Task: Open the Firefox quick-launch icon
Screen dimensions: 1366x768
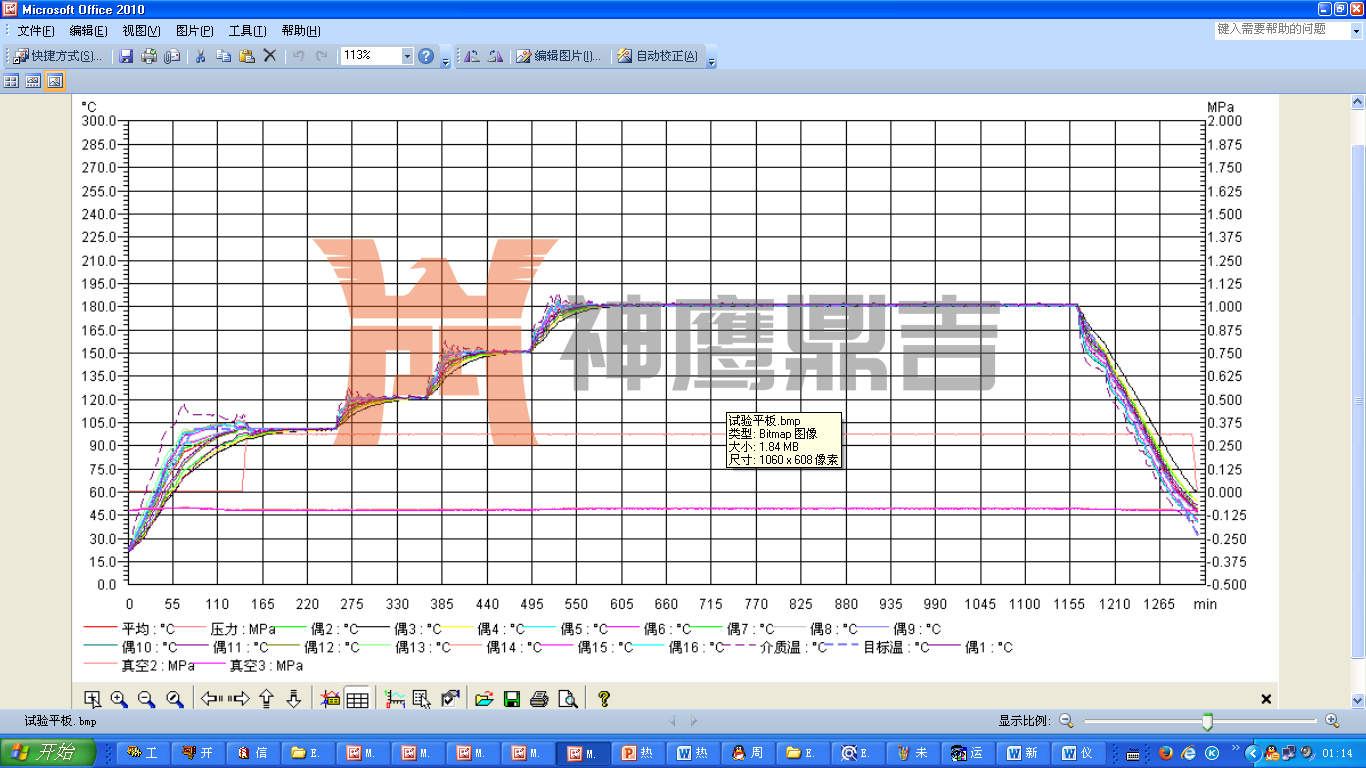Action: pos(1166,753)
